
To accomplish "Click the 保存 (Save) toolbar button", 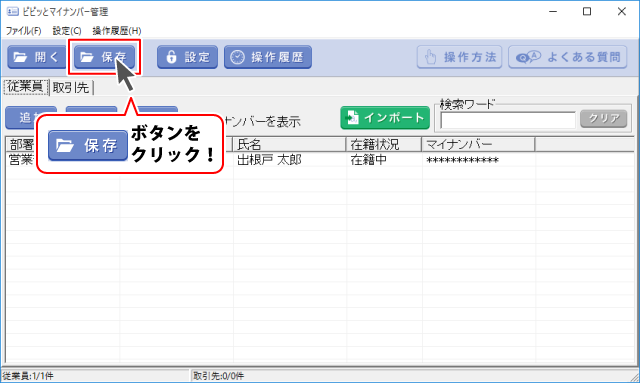I will (x=104, y=57).
